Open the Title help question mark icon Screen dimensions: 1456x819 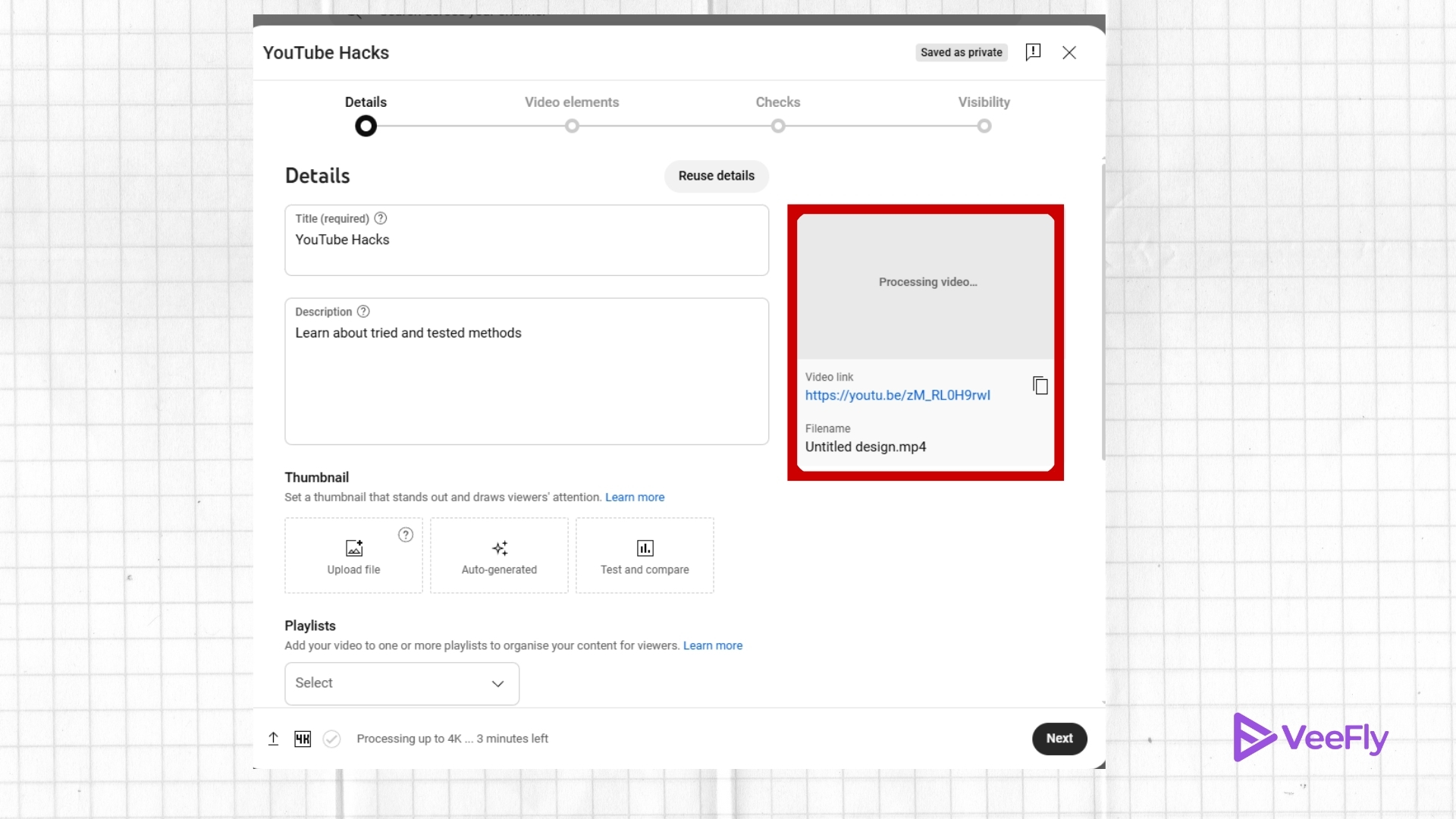[x=381, y=218]
